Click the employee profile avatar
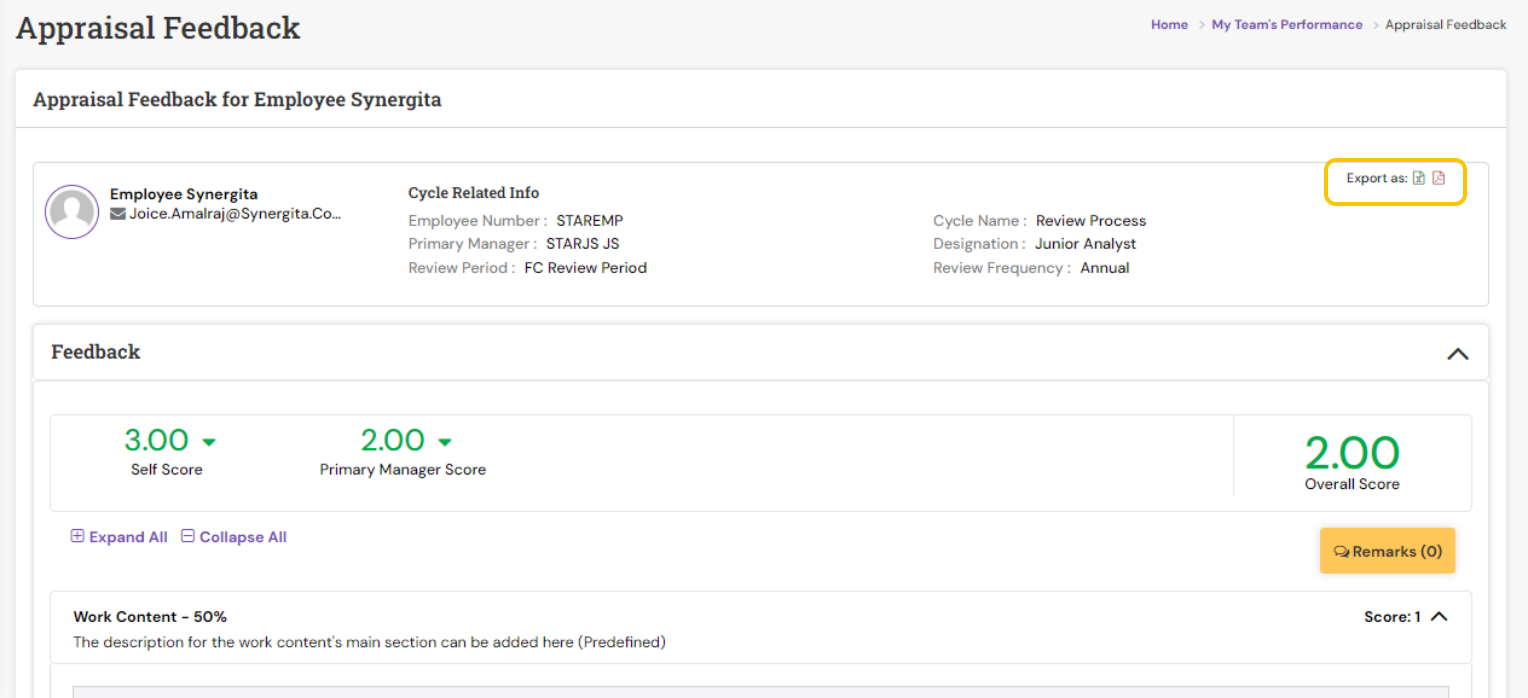The width and height of the screenshot is (1528, 698). (72, 211)
